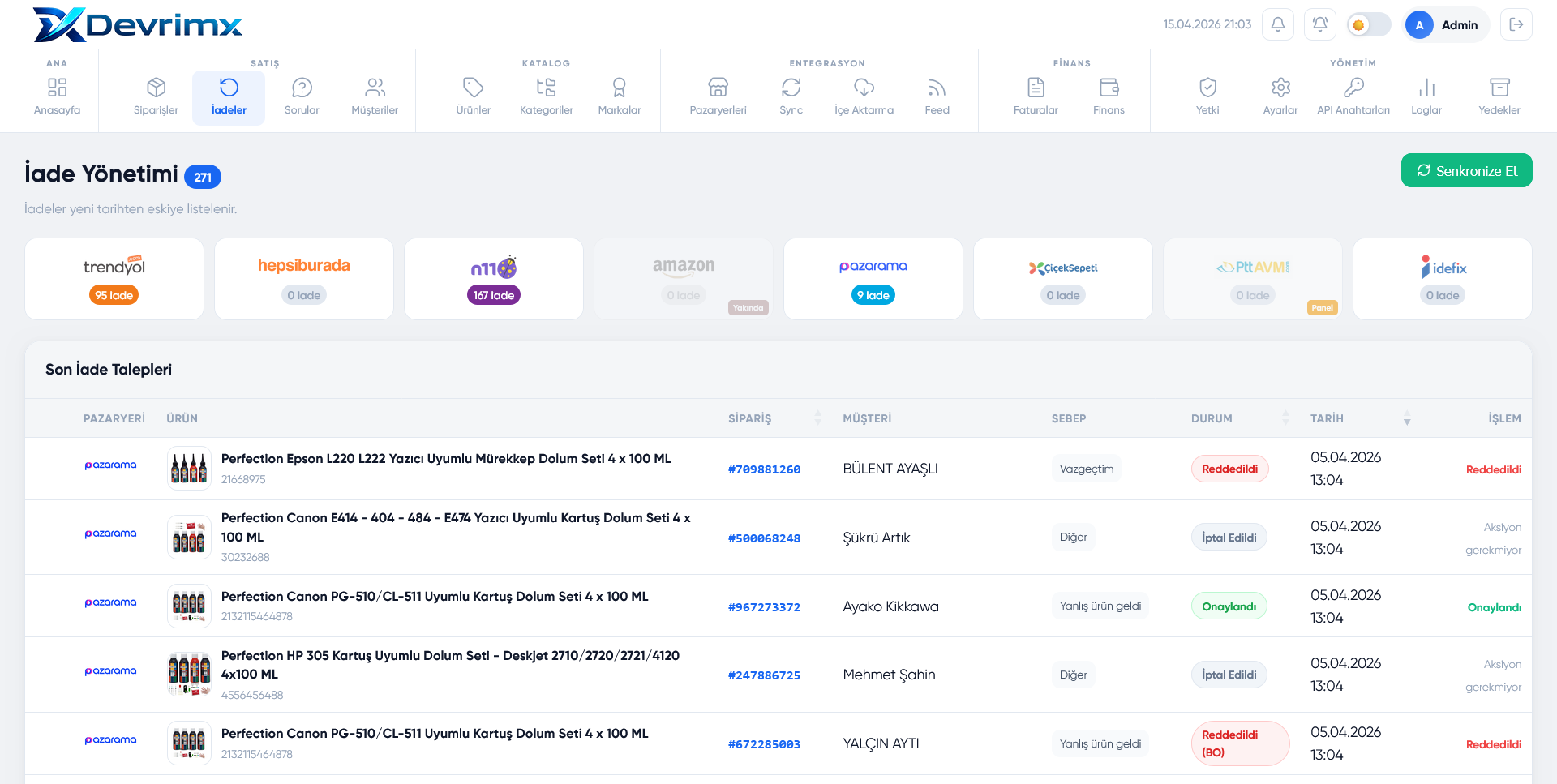Toggle the light/dark theme switch
This screenshot has width=1557, height=784.
[x=1369, y=24]
